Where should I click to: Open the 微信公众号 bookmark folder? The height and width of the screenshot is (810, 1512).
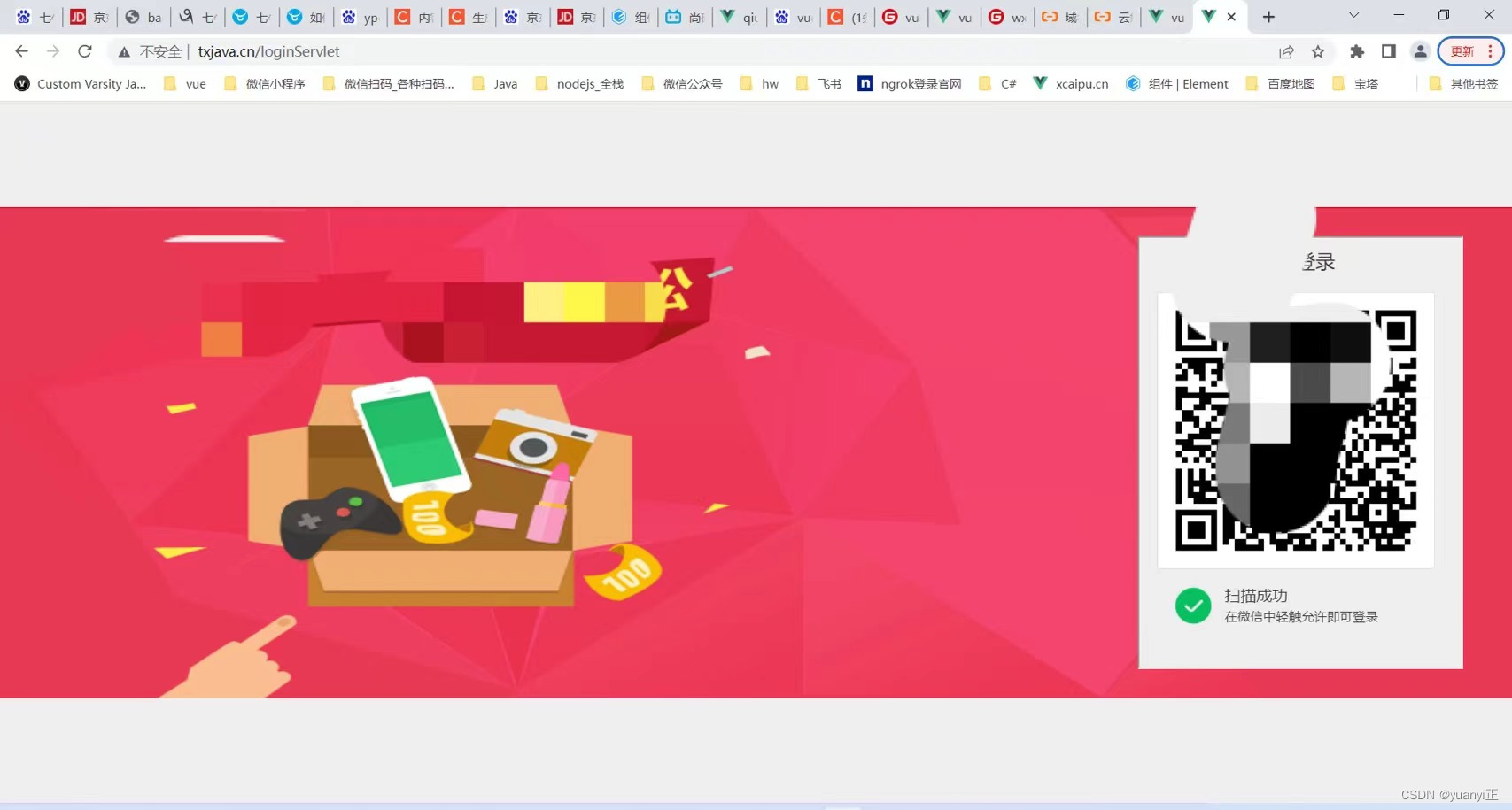682,84
